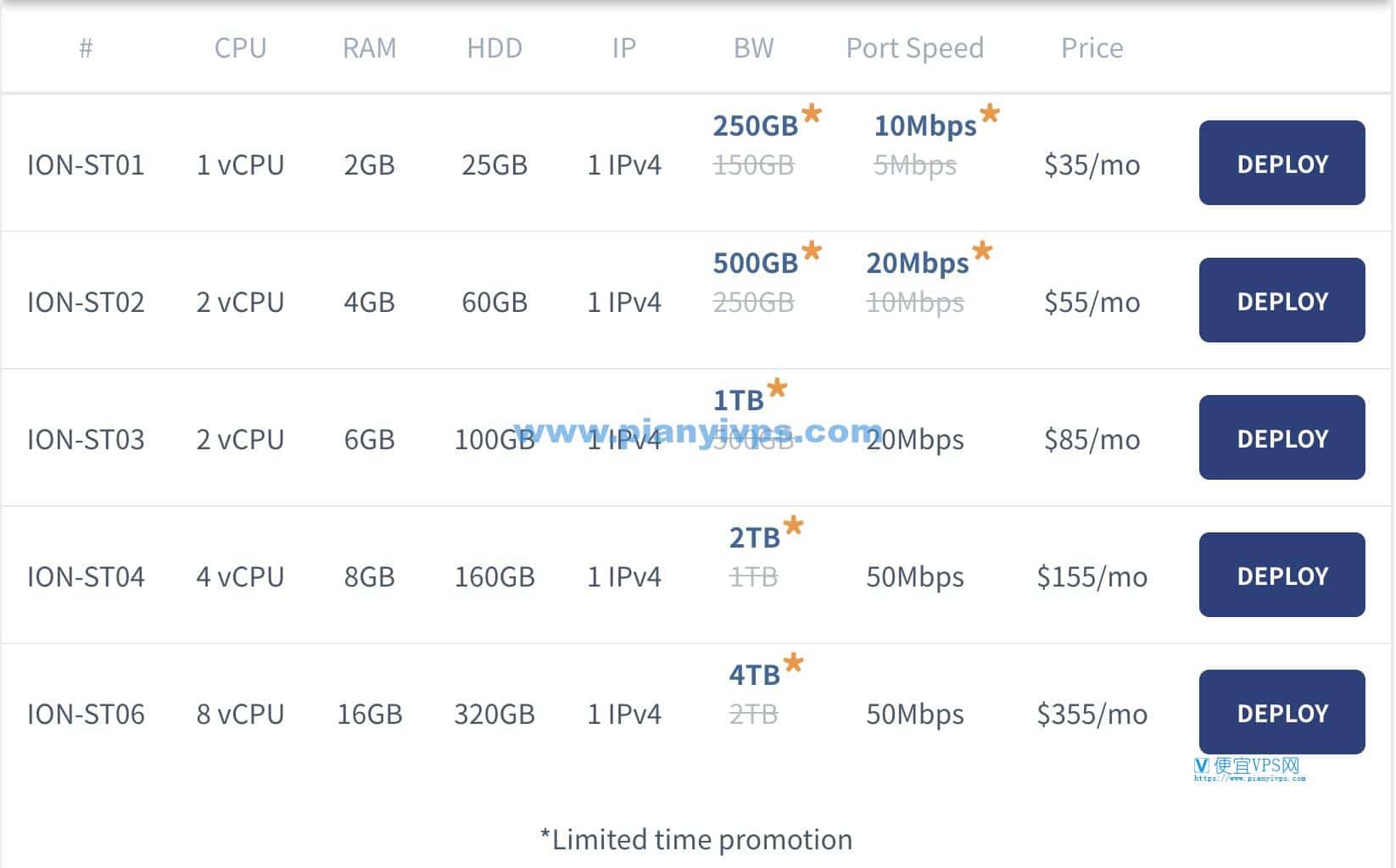This screenshot has width=1396, height=868.
Task: Click the orange star beside 2TB
Action: [x=793, y=526]
